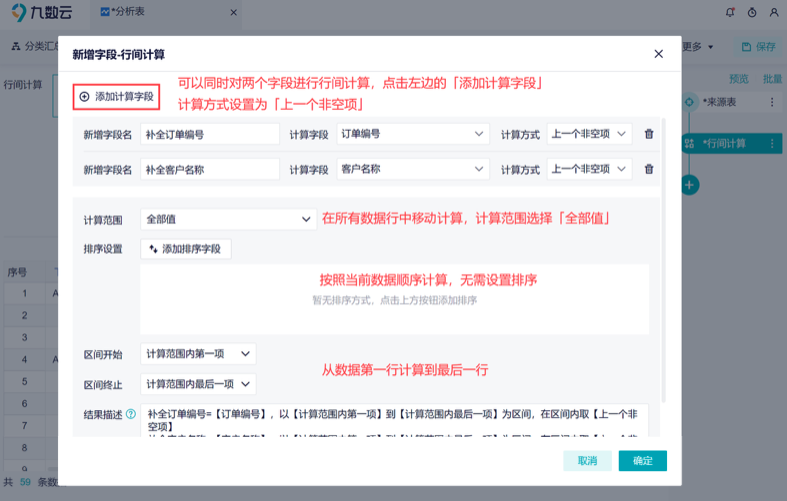Viewport: 787px width, 501px height.
Task: Click the 批量 link in background
Action: 772,79
